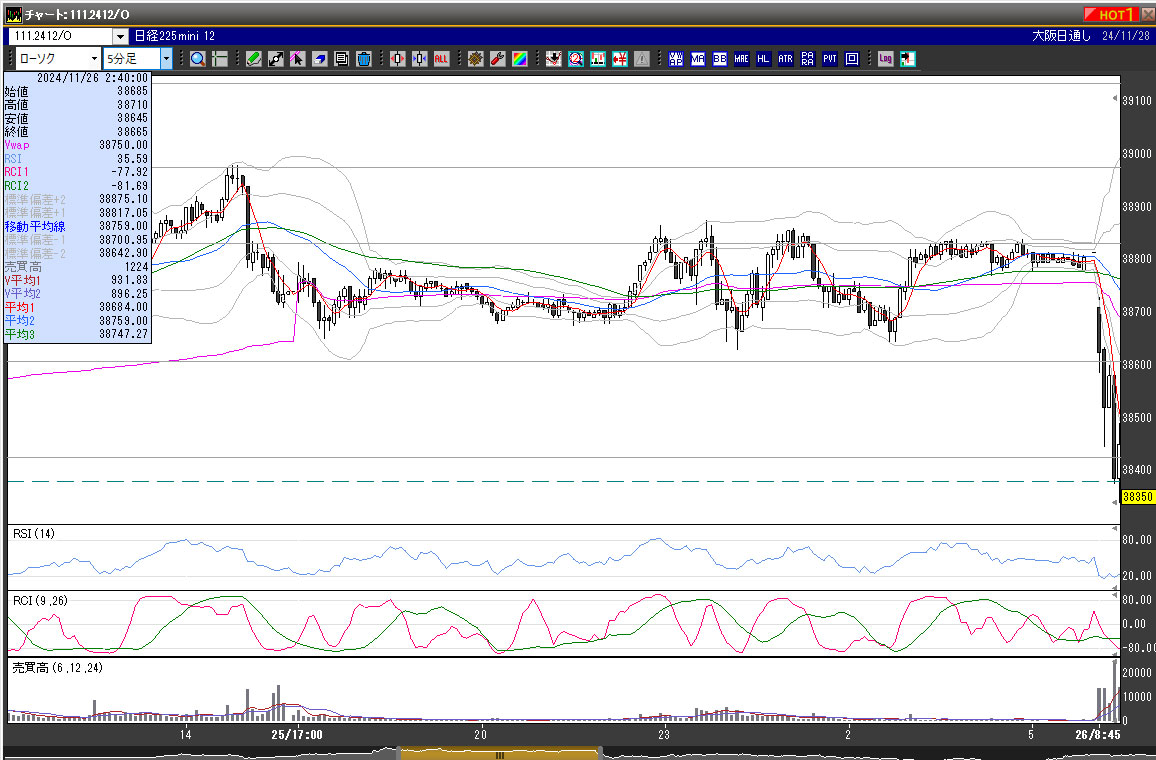The height and width of the screenshot is (760, 1156).
Task: Toggle the MA moving average indicator
Action: [x=697, y=59]
